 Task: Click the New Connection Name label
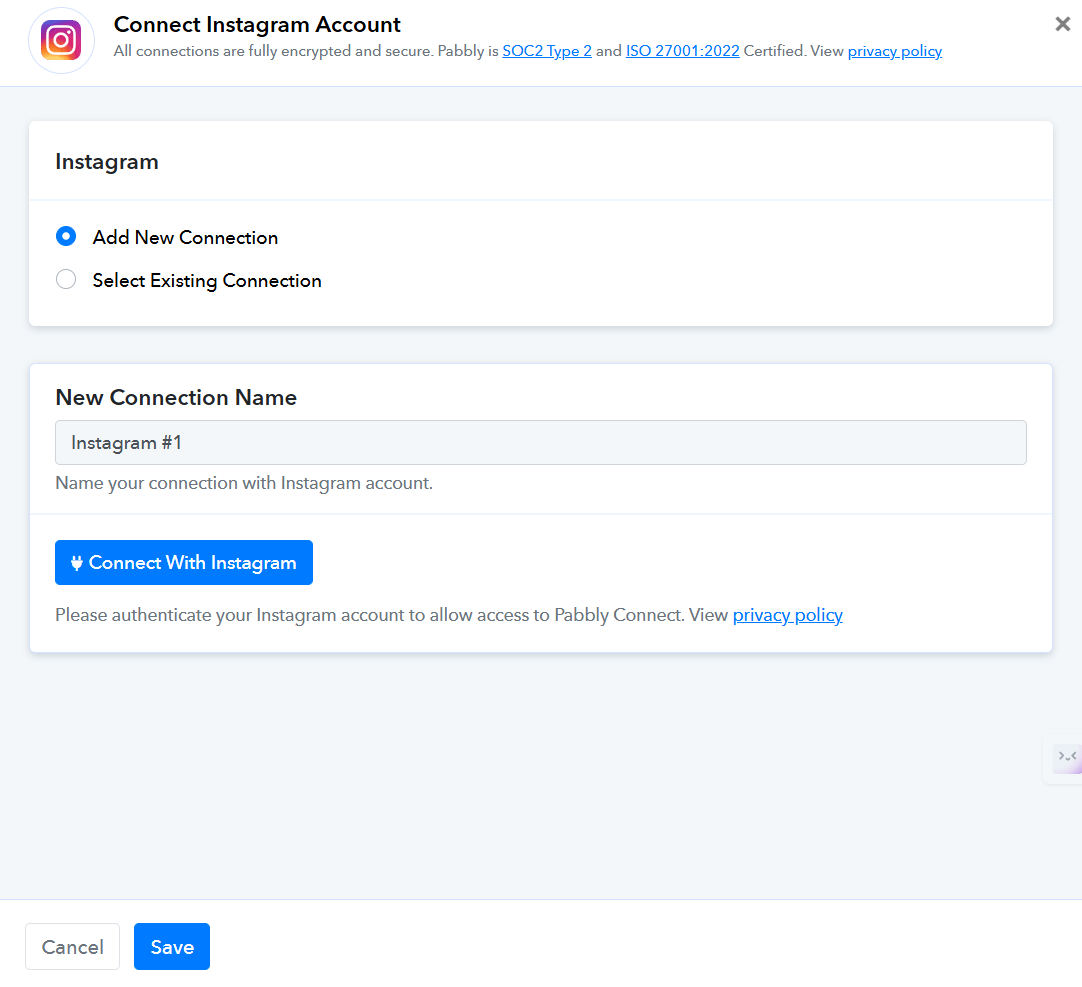pyautogui.click(x=176, y=398)
